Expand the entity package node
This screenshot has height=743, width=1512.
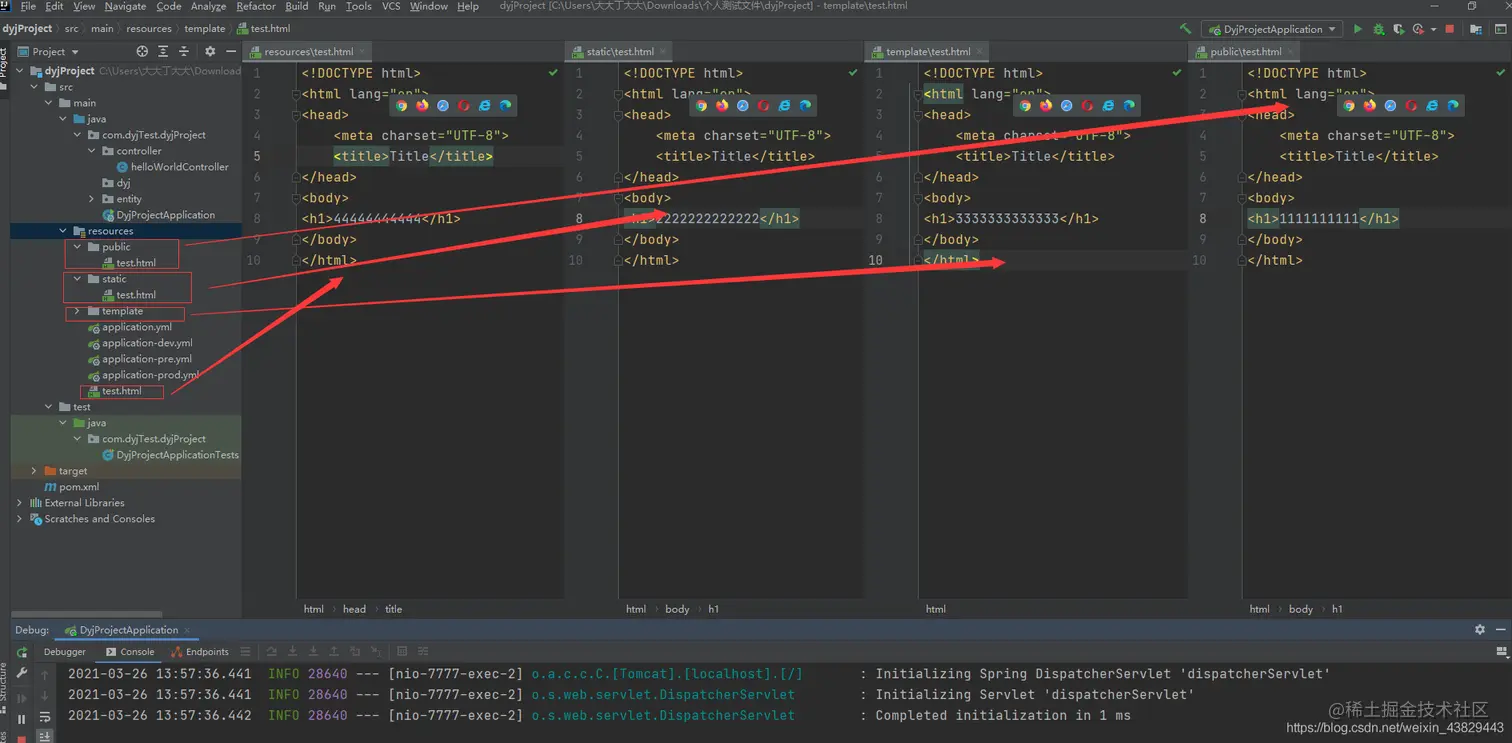pyautogui.click(x=92, y=199)
